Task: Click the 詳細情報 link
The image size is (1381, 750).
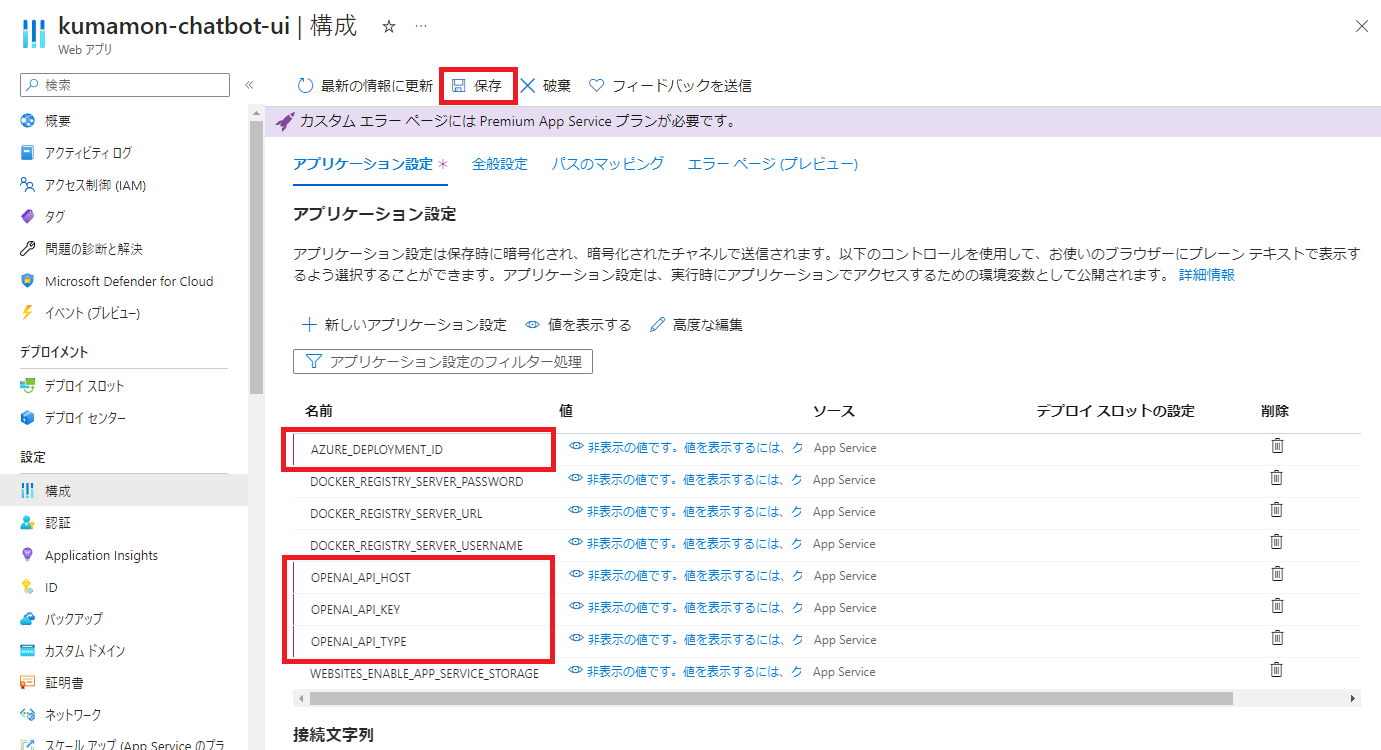Action: point(1206,274)
